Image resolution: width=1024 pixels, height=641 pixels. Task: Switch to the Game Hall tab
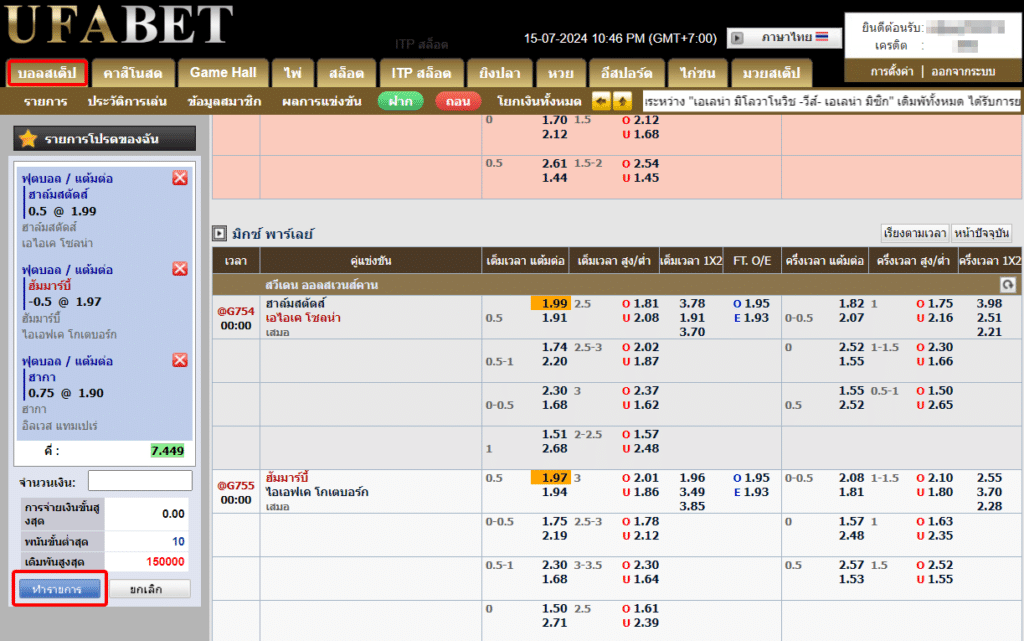(x=223, y=72)
